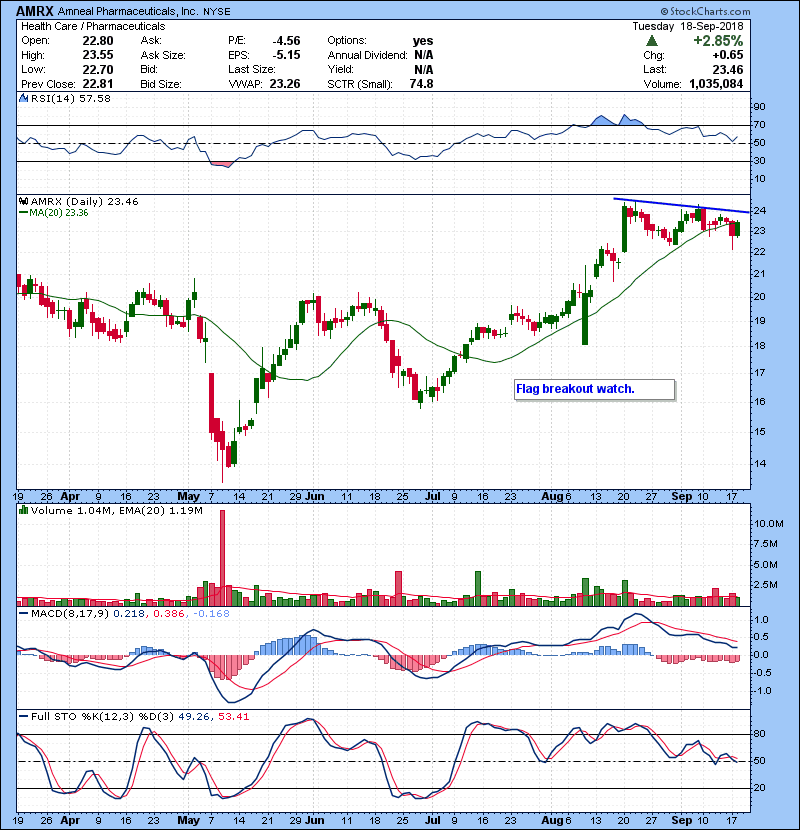Viewport: 800px width, 830px height.
Task: Click the stochastic %D value 53.41
Action: coord(233,717)
